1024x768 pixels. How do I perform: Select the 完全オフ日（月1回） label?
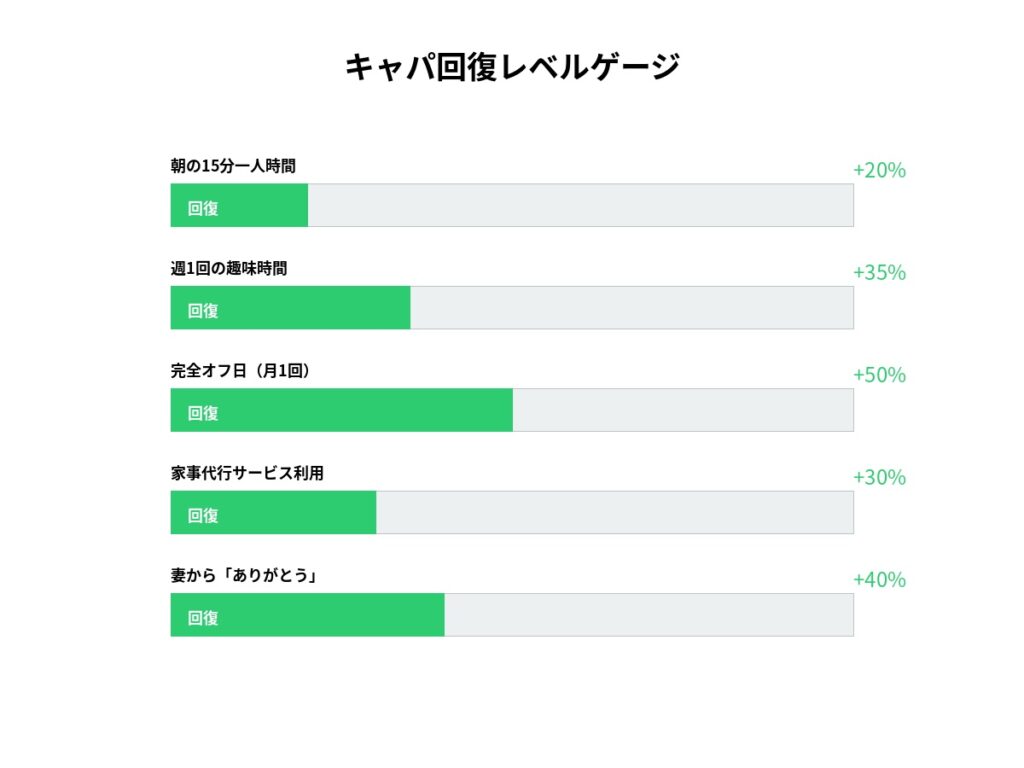coord(241,371)
